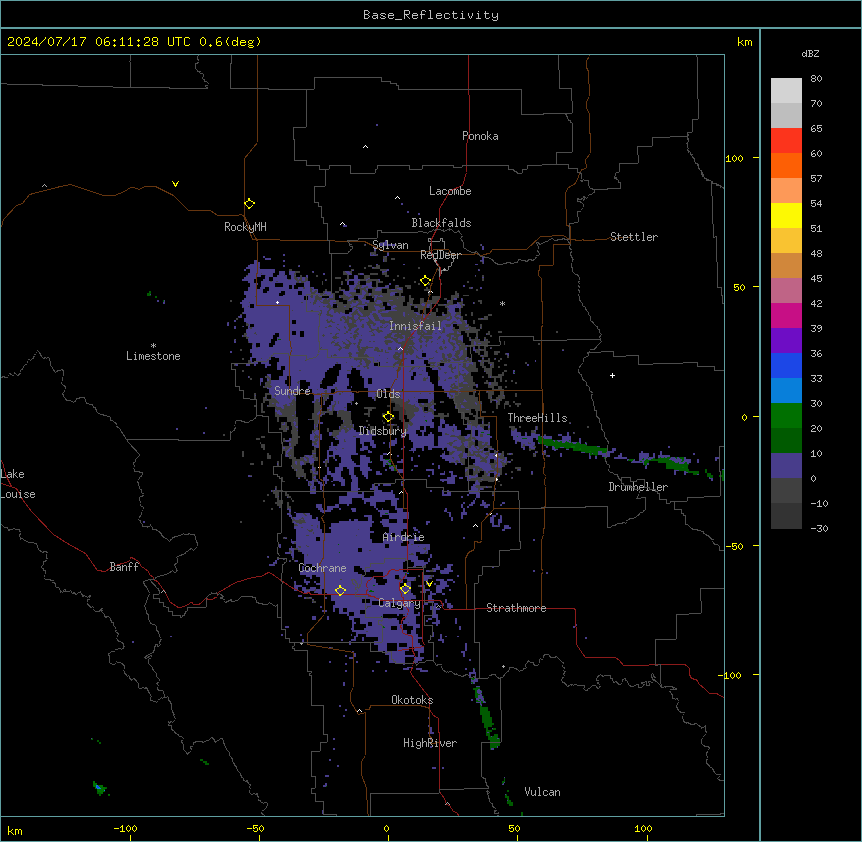Select the Drumheller label on the map
Image resolution: width=862 pixels, height=842 pixels.
(638, 487)
